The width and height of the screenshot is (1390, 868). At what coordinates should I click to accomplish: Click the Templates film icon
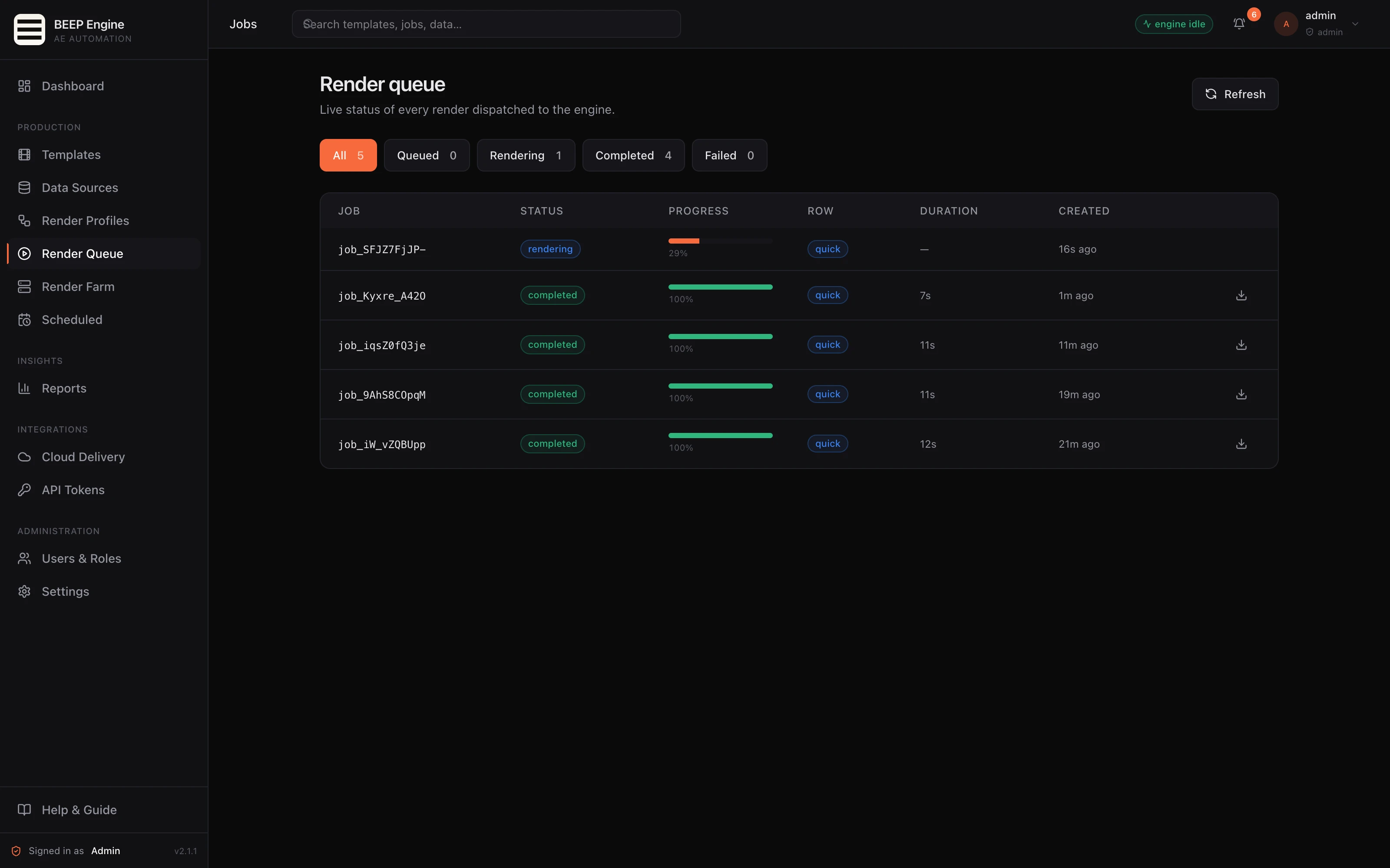coord(24,155)
